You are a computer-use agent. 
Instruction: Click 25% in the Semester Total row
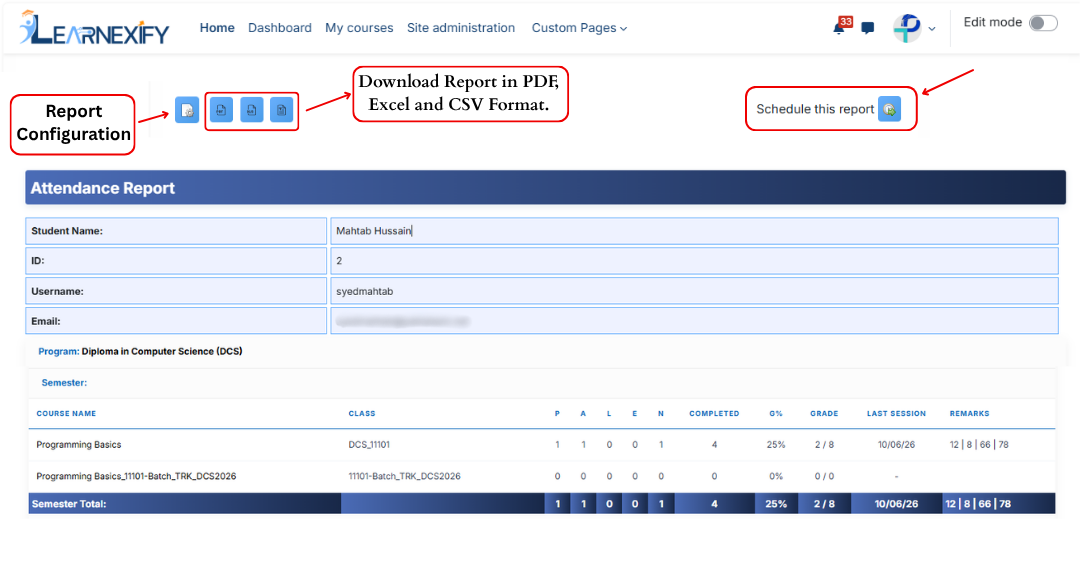pos(776,504)
